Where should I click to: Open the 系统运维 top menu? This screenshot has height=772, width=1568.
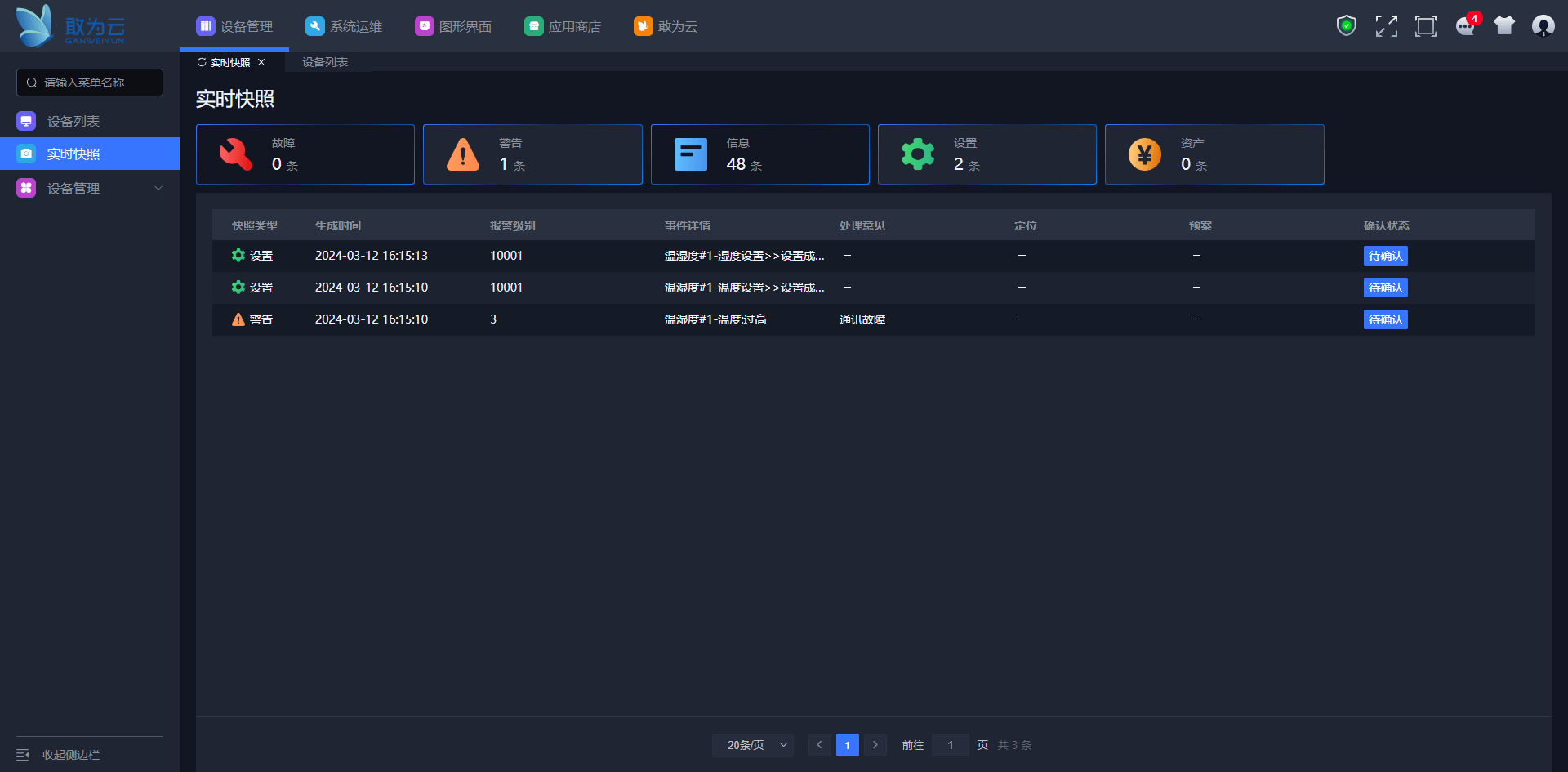(344, 26)
